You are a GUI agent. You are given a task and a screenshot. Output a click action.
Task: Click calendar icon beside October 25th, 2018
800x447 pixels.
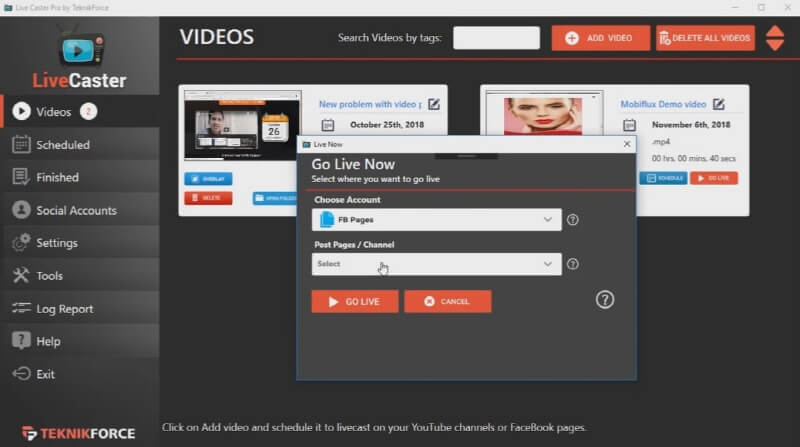[x=328, y=125]
